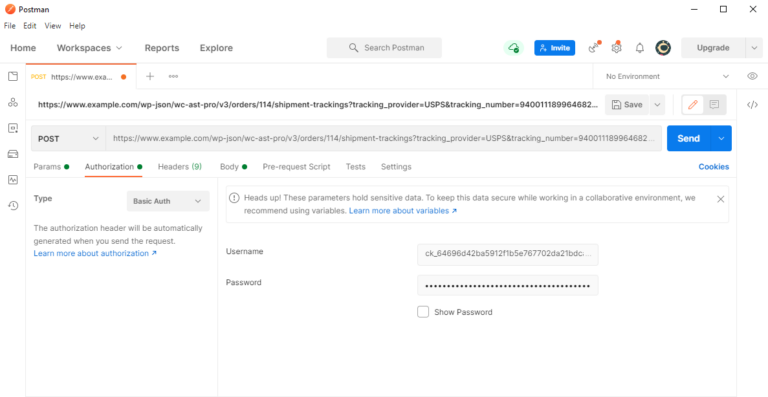Switch to the Tests tab

click(x=356, y=166)
